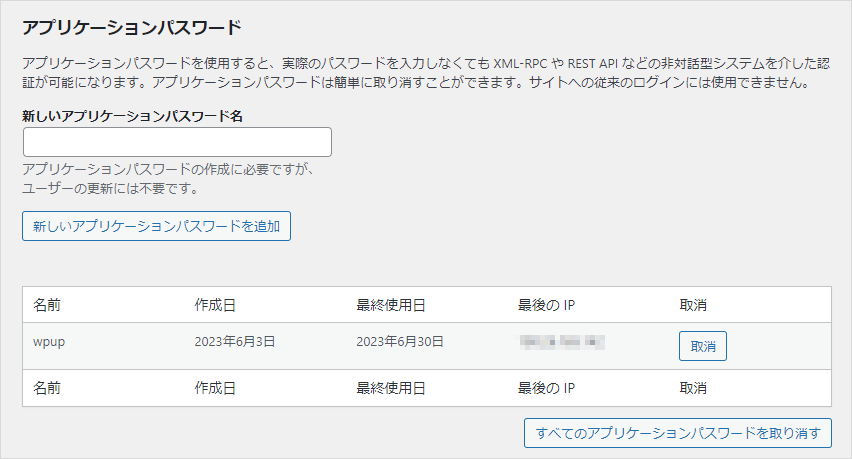Viewport: 852px width, 459px height.
Task: Click the 最後の IP header in top row
Action: [545, 305]
